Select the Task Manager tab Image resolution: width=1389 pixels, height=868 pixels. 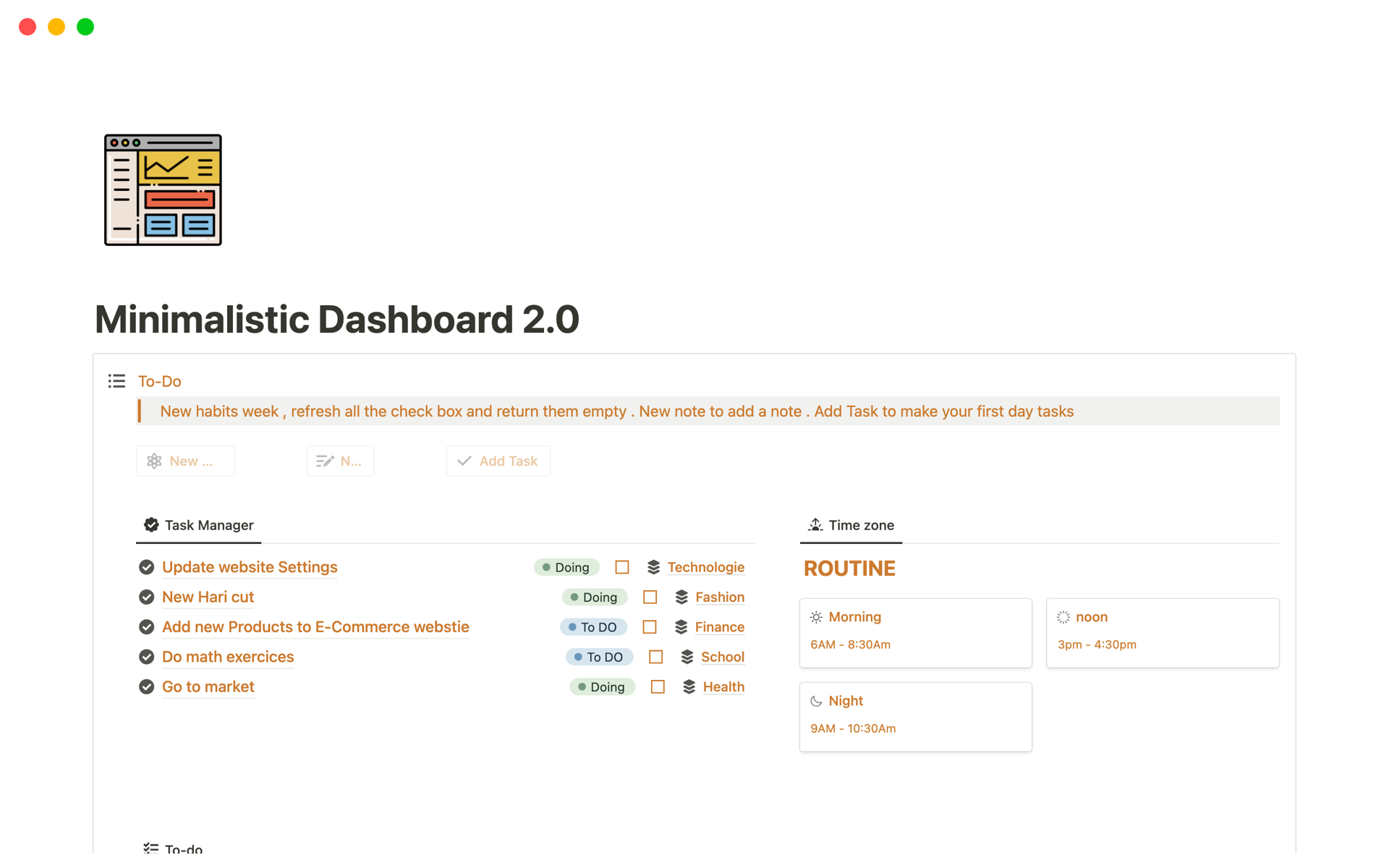tap(199, 525)
